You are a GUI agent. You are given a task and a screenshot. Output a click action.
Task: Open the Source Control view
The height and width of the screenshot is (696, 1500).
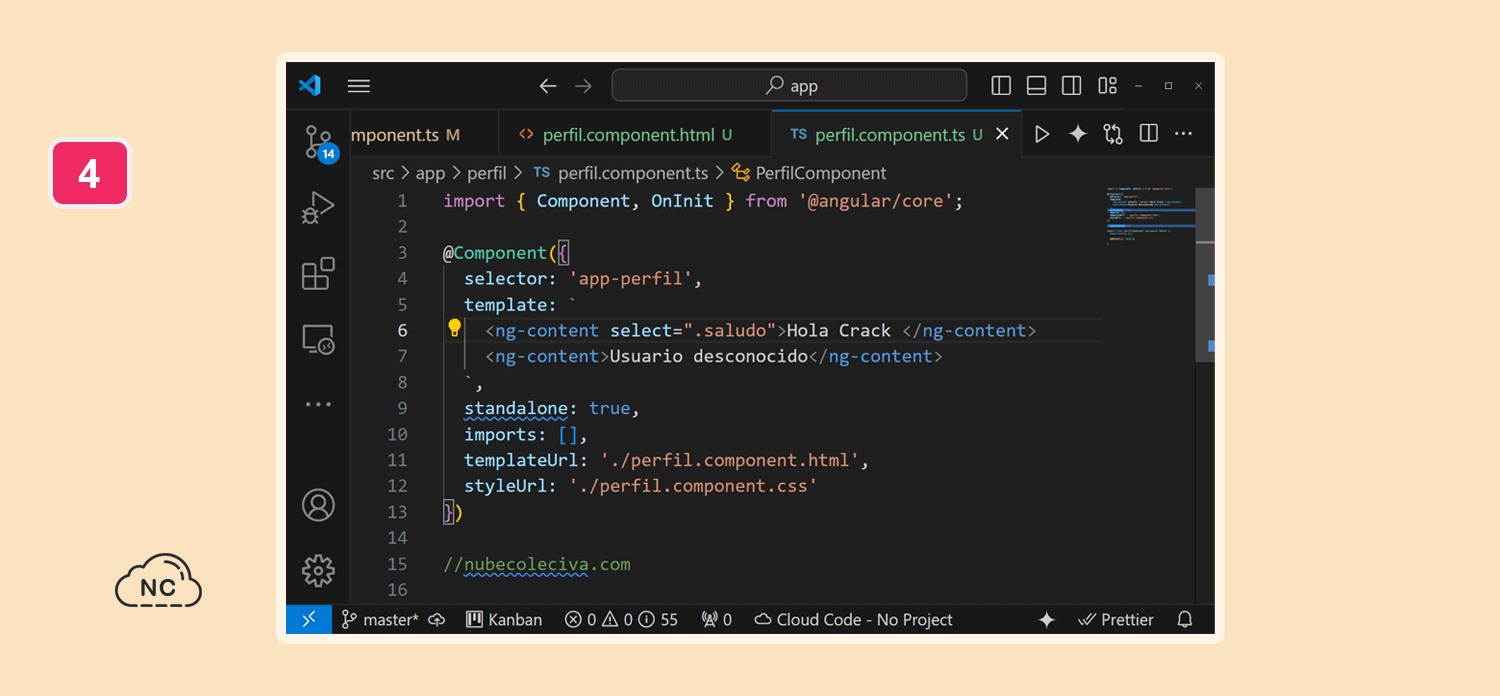coord(319,142)
